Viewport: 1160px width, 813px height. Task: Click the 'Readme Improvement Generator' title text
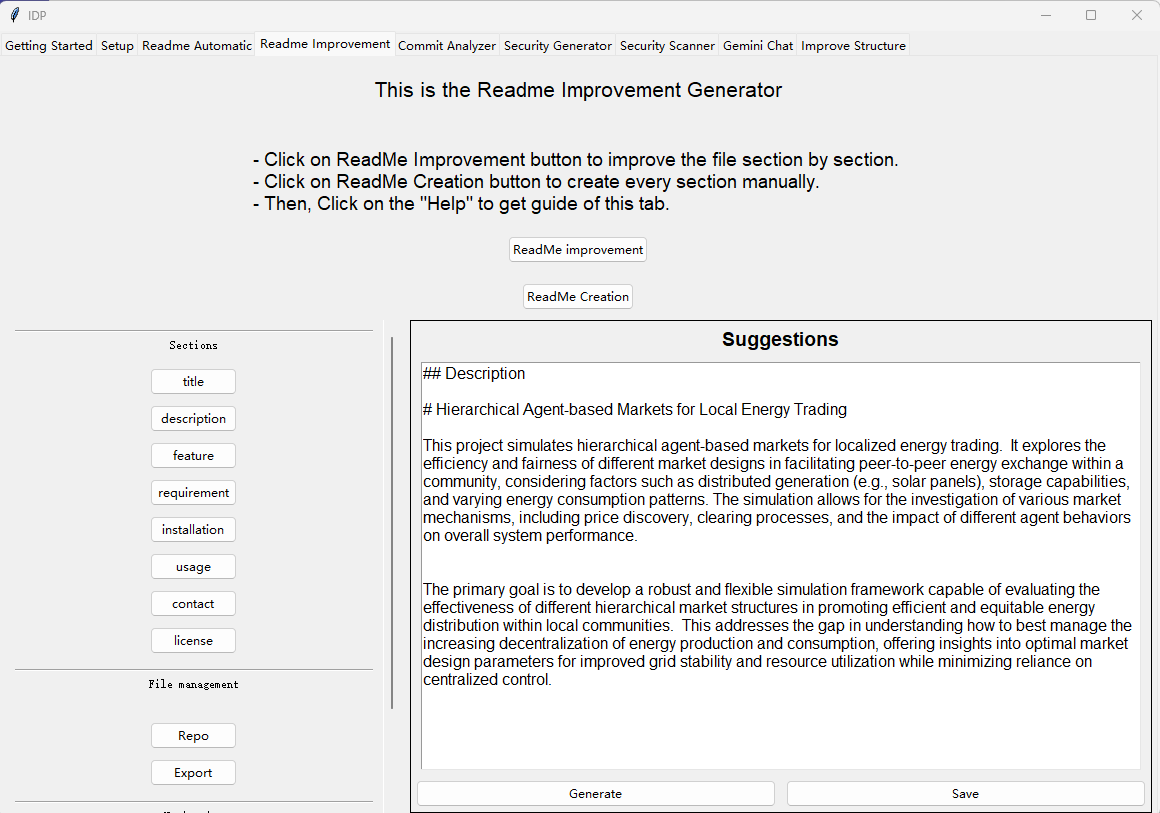click(x=578, y=90)
